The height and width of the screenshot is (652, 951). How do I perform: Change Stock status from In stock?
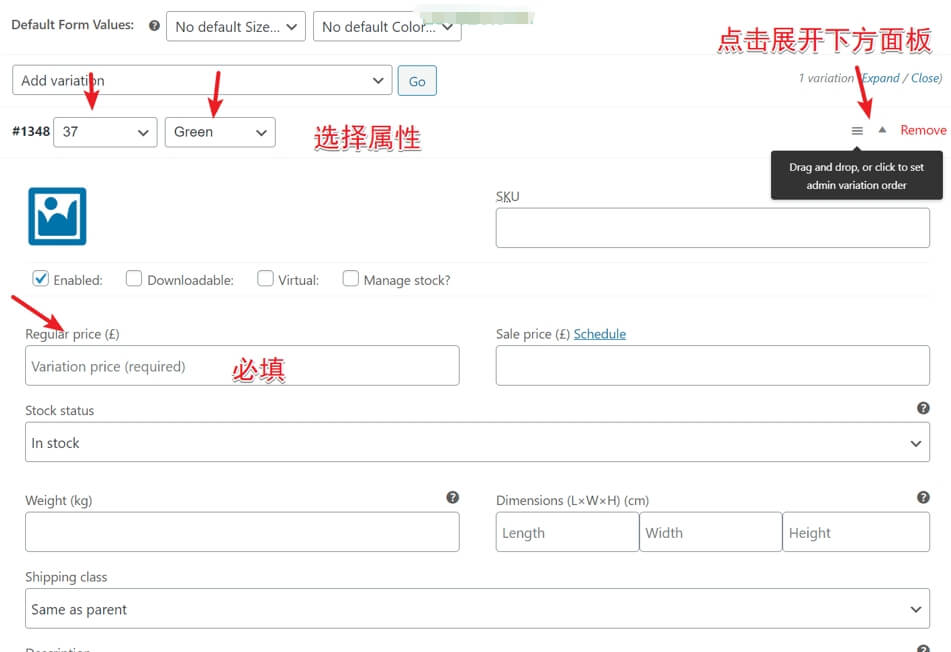coord(477,442)
